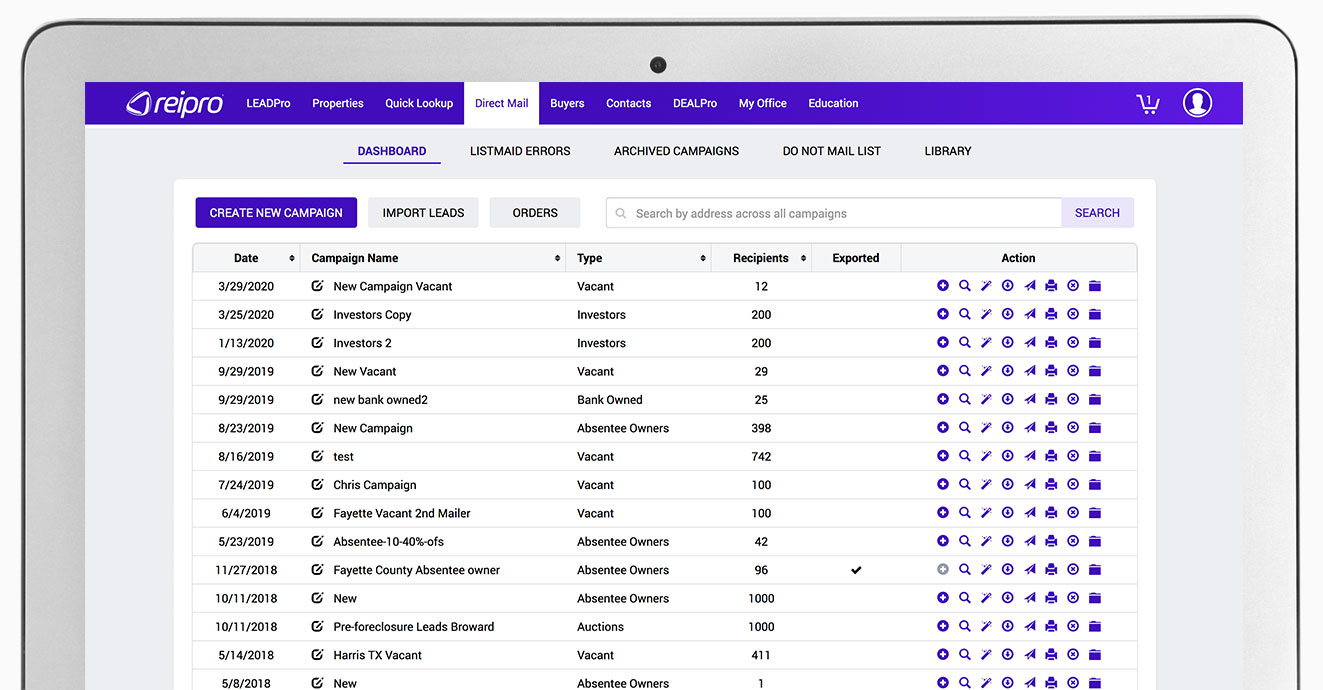
Task: Sort campaigns by Date column arrows
Action: pyautogui.click(x=292, y=258)
